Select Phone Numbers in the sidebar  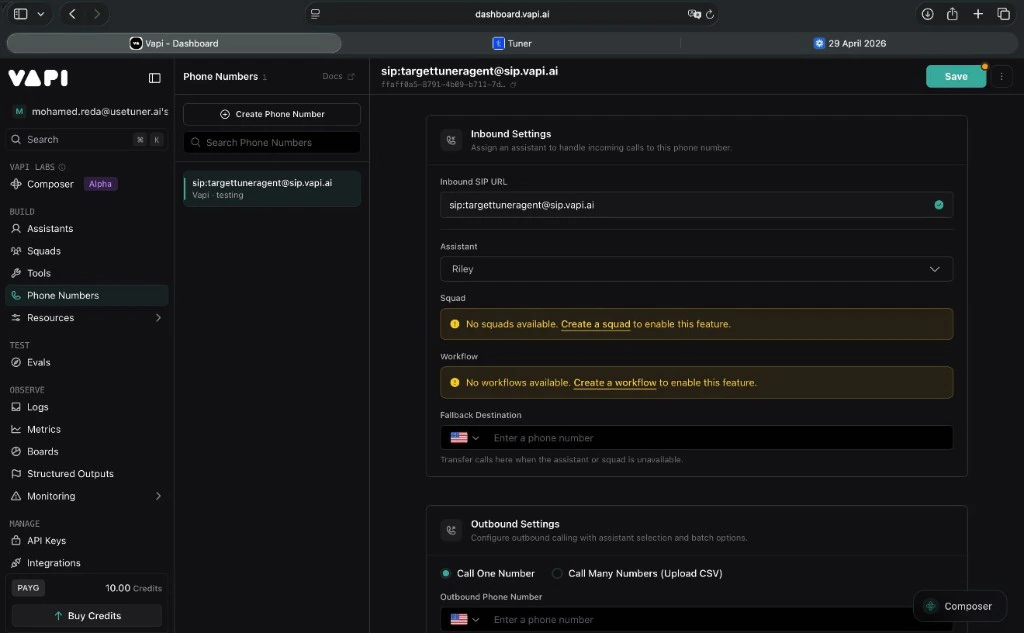pos(86,295)
